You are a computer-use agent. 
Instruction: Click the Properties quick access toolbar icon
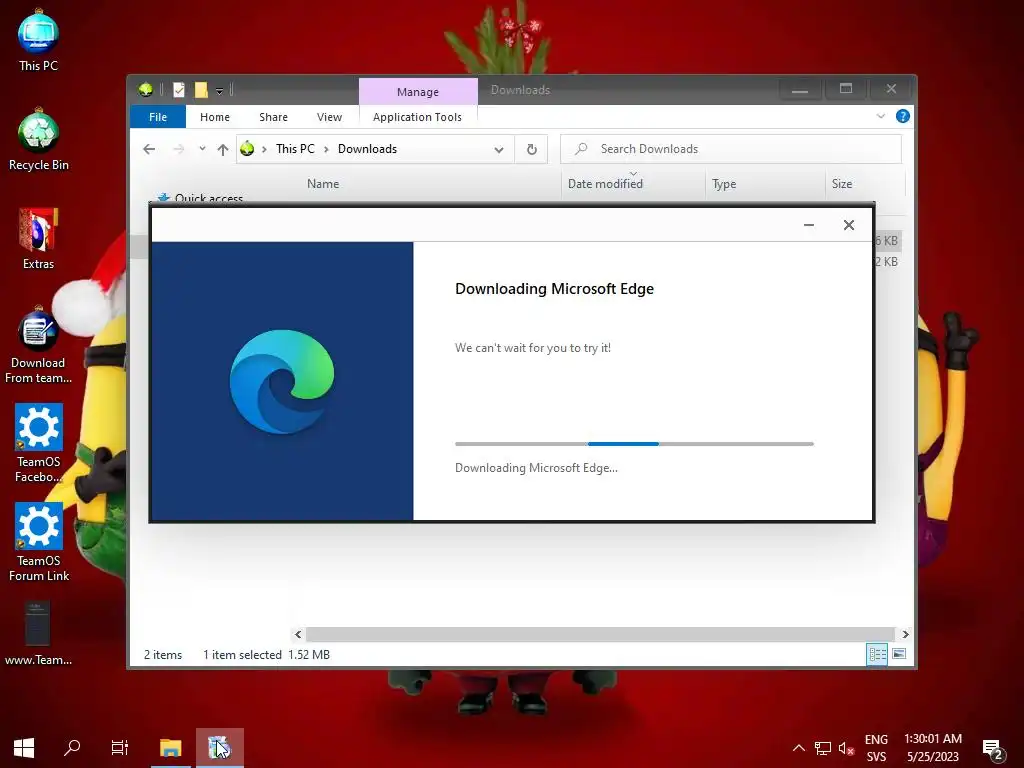(x=179, y=89)
